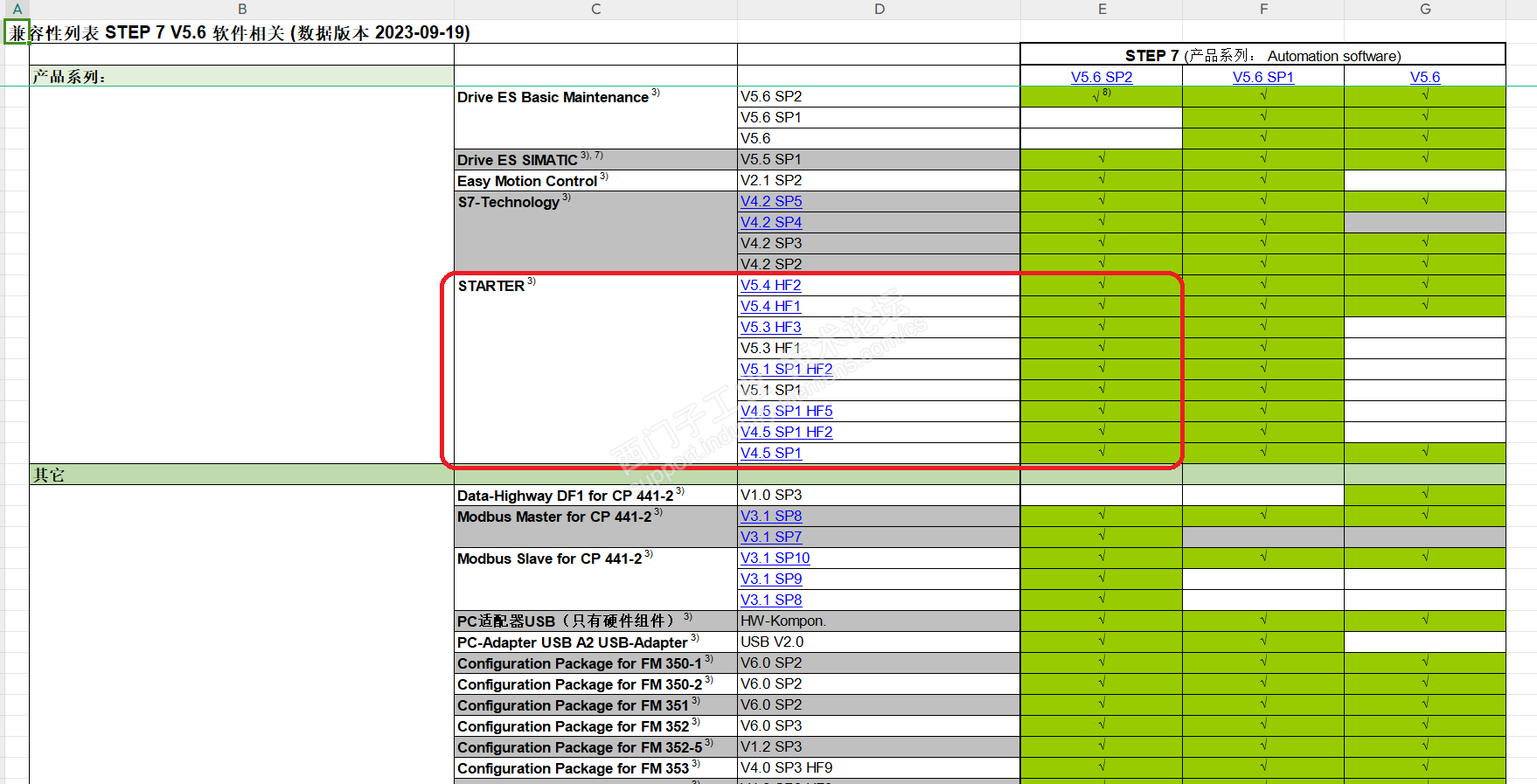Select "Configuration Package for FM 352" cell

596,725
